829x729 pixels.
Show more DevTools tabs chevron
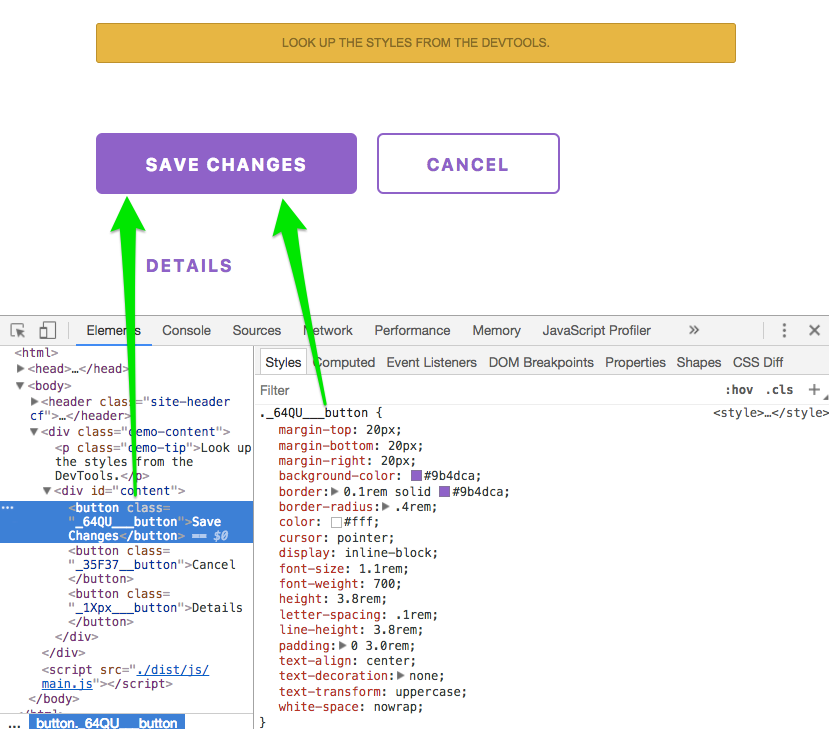pos(694,330)
